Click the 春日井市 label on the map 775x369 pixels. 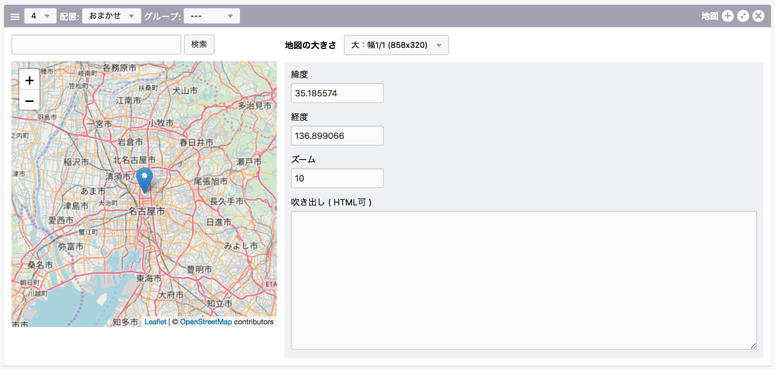coord(197,142)
